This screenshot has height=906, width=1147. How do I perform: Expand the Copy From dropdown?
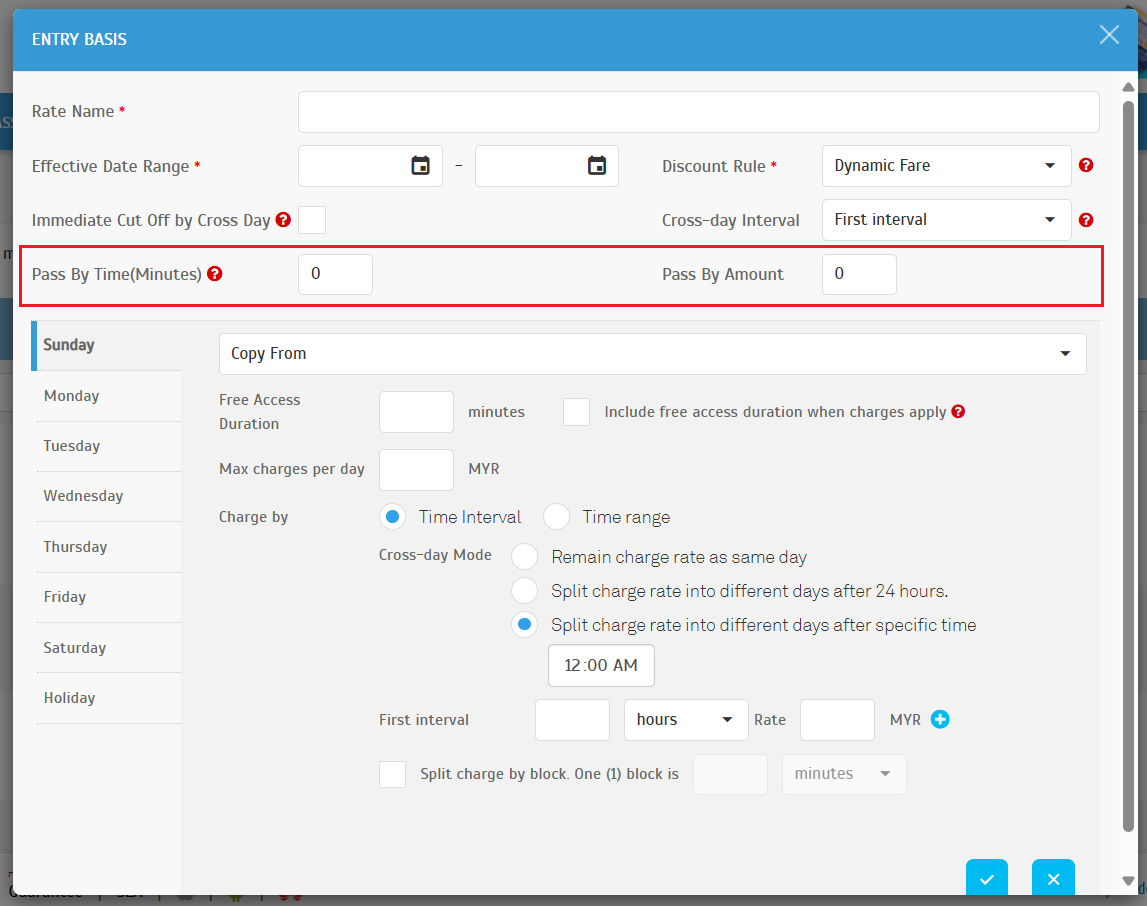[x=652, y=354]
